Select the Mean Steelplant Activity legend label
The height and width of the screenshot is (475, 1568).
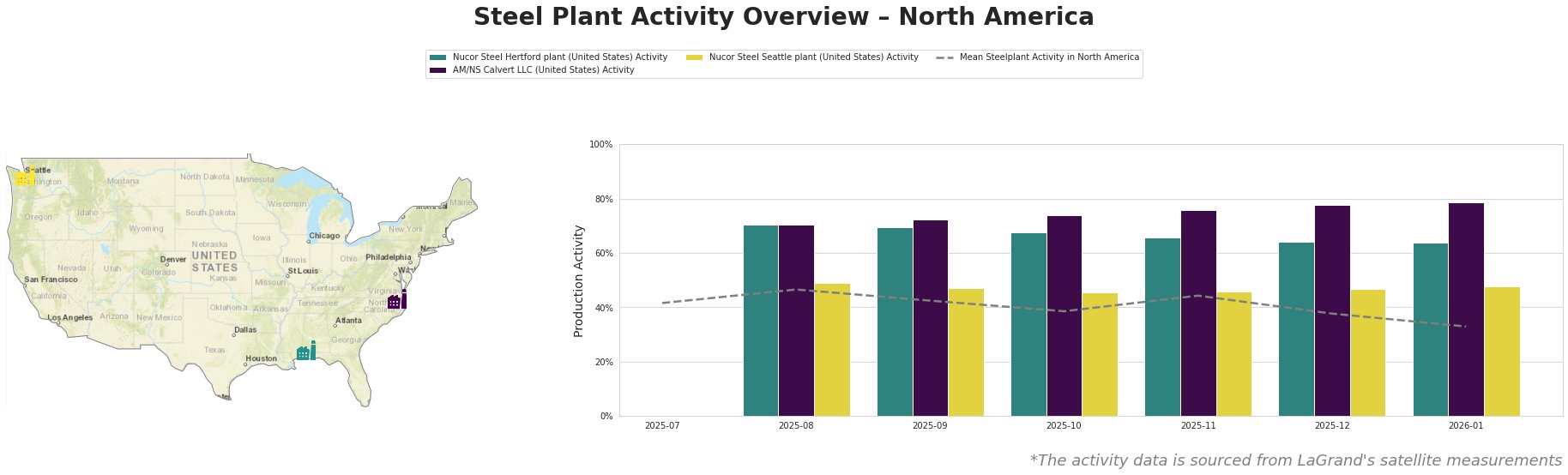tap(1049, 57)
